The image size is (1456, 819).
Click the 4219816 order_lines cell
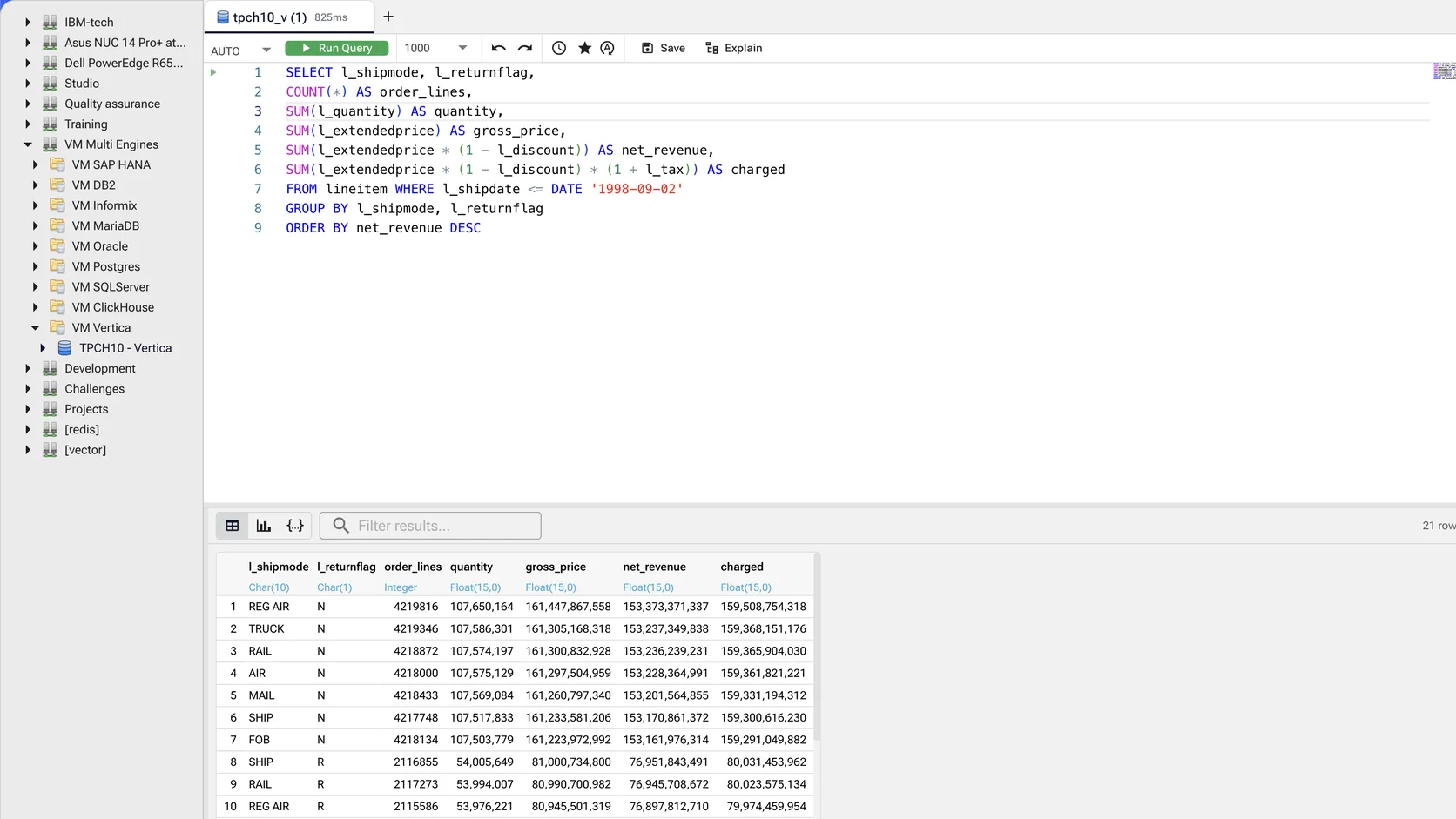(x=415, y=607)
